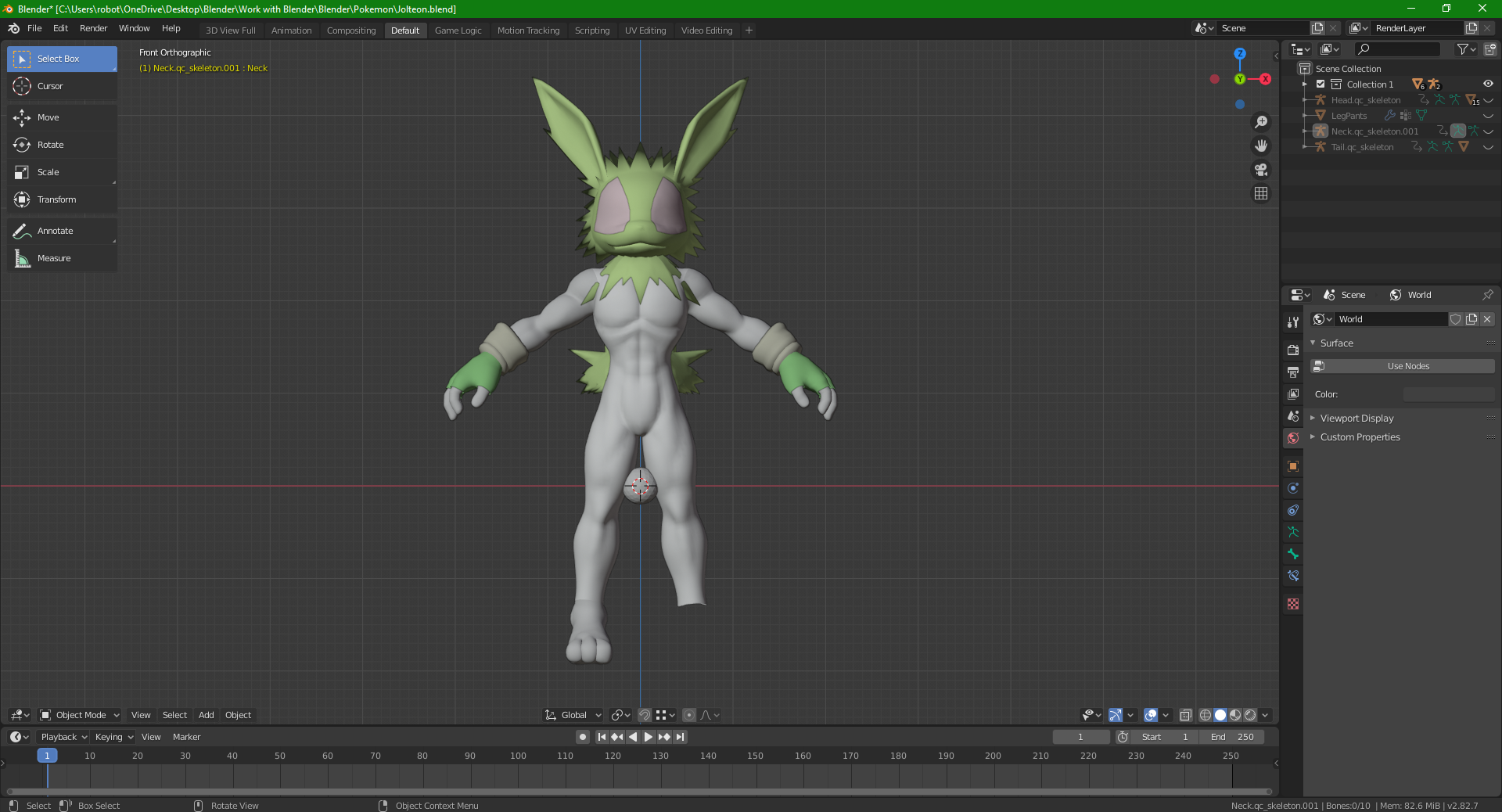The image size is (1502, 812).
Task: Hide Collection 1 with the eye icon
Action: click(x=1488, y=84)
